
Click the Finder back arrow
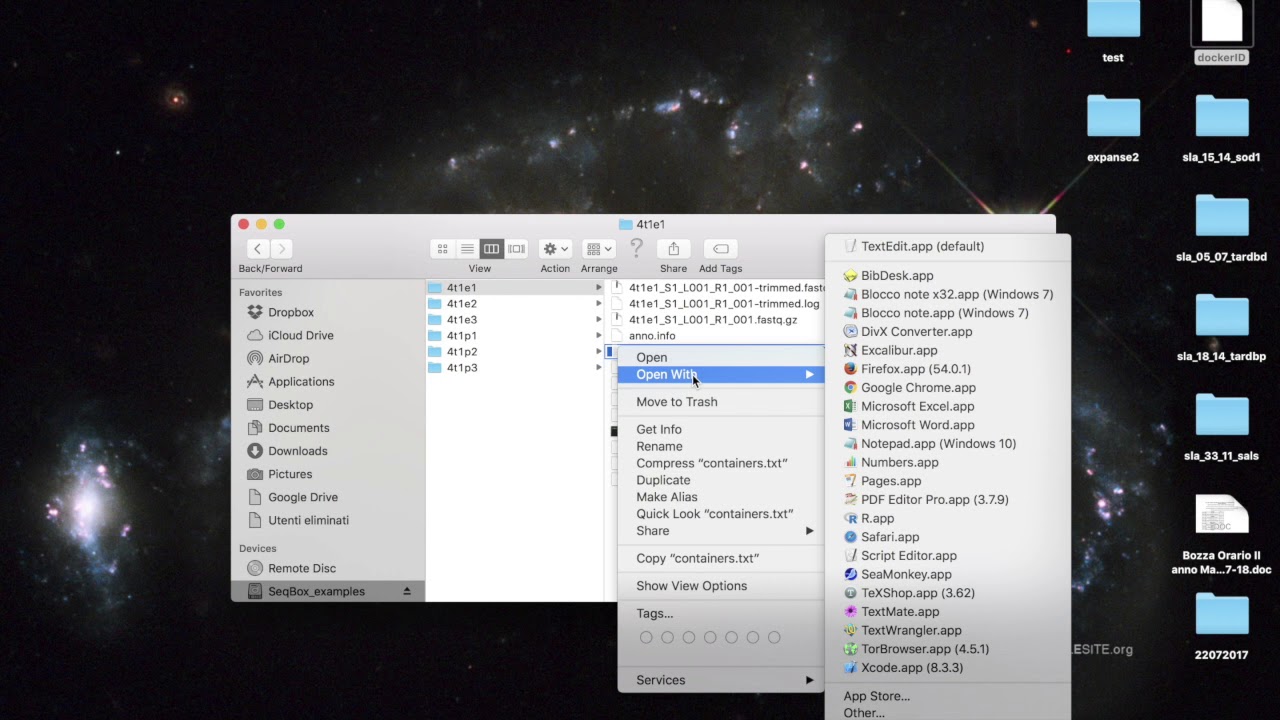(258, 249)
